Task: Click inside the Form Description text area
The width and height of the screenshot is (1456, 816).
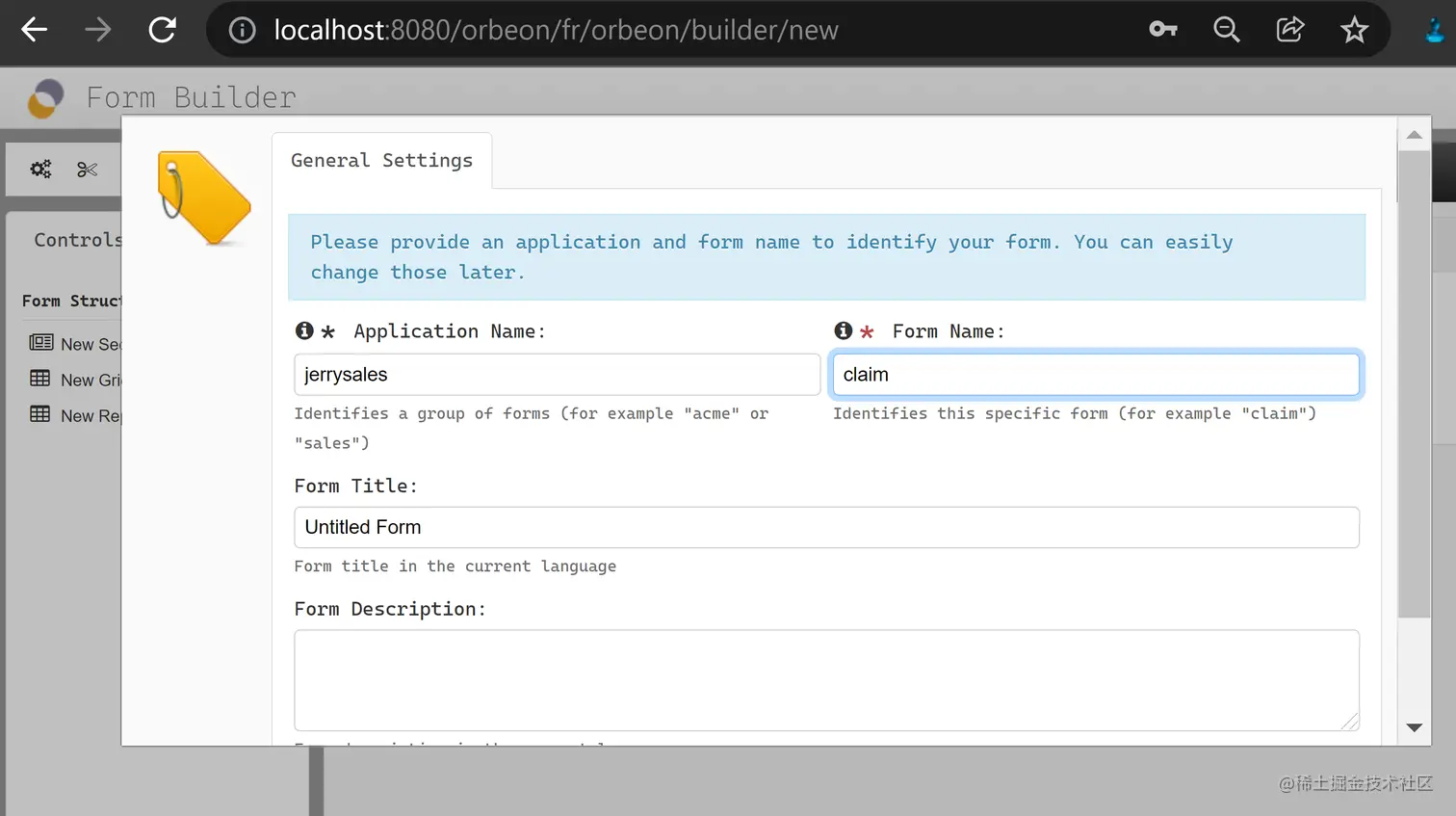Action: tap(826, 680)
